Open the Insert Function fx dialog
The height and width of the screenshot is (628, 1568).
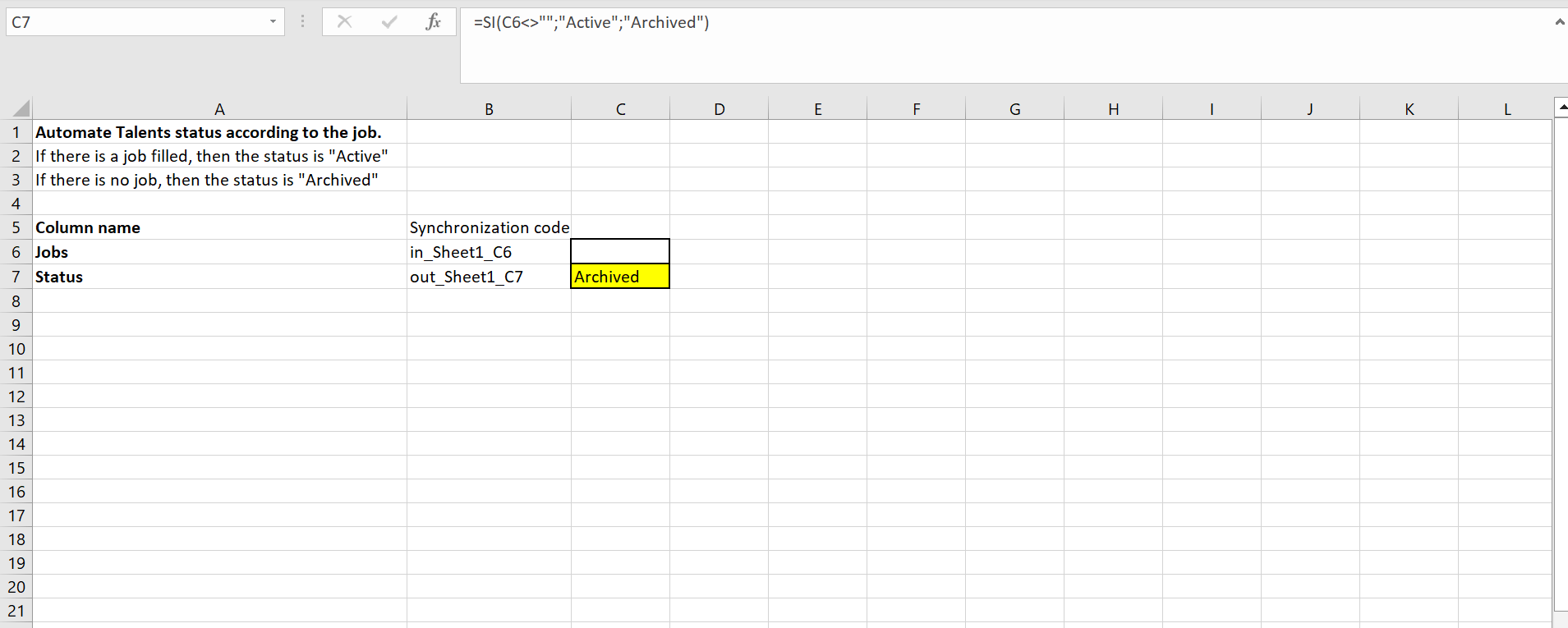[434, 22]
